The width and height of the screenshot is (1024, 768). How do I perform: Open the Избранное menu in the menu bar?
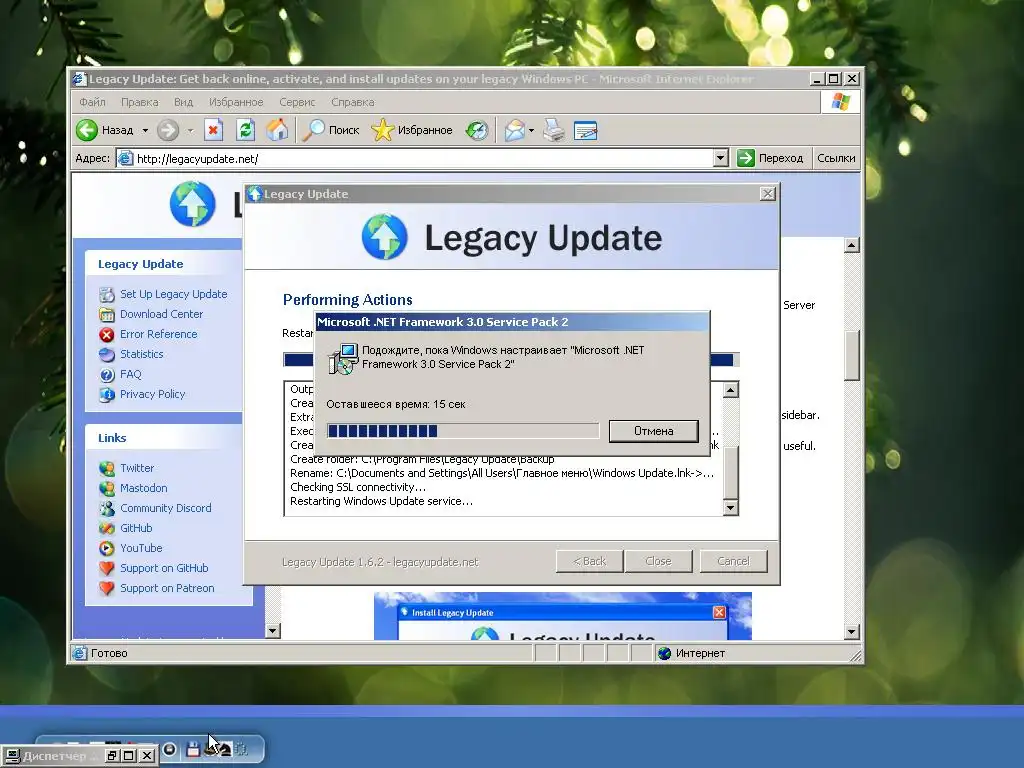click(236, 102)
